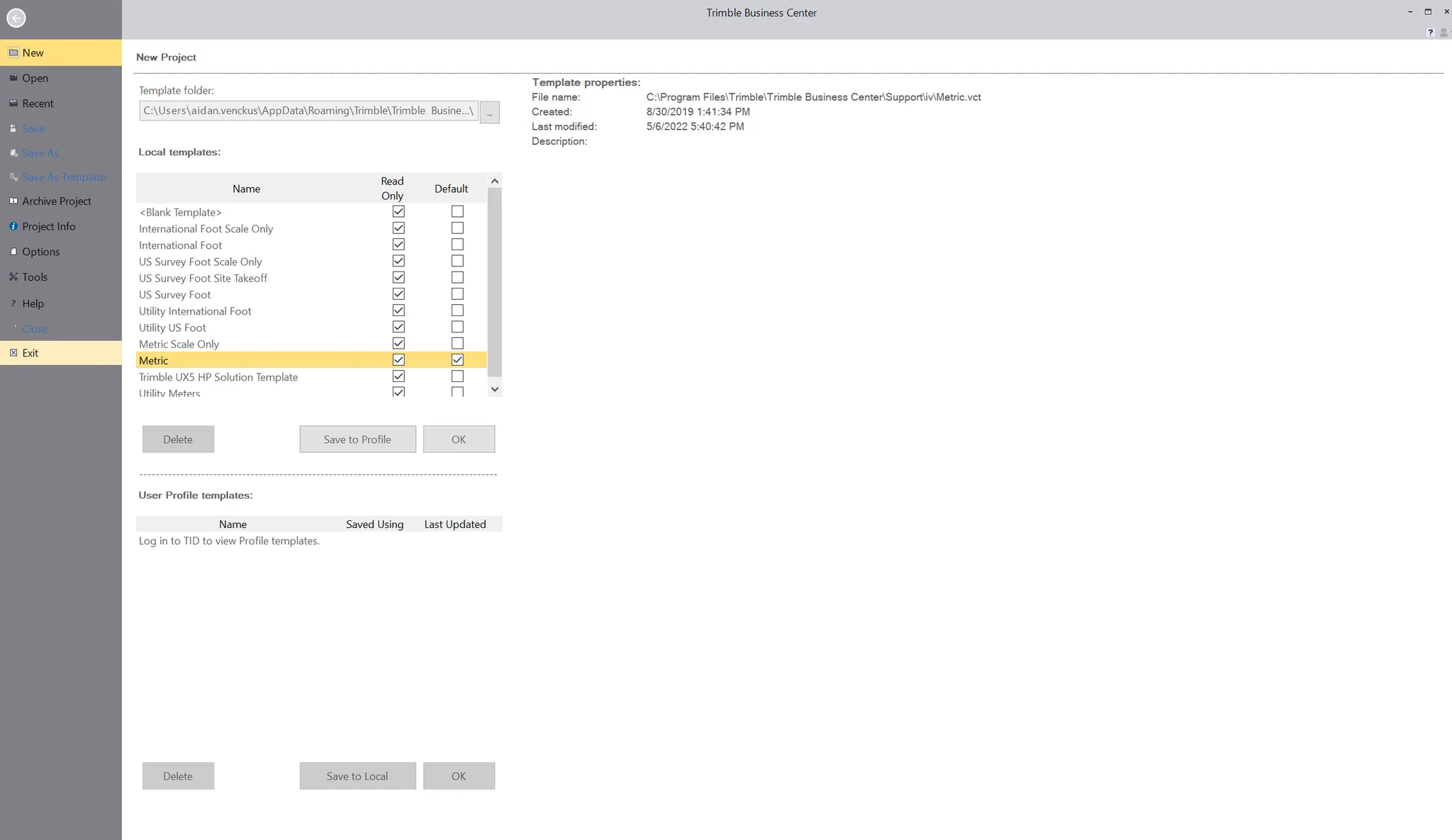Select Open from the sidebar menu
The image size is (1452, 840).
(61, 78)
